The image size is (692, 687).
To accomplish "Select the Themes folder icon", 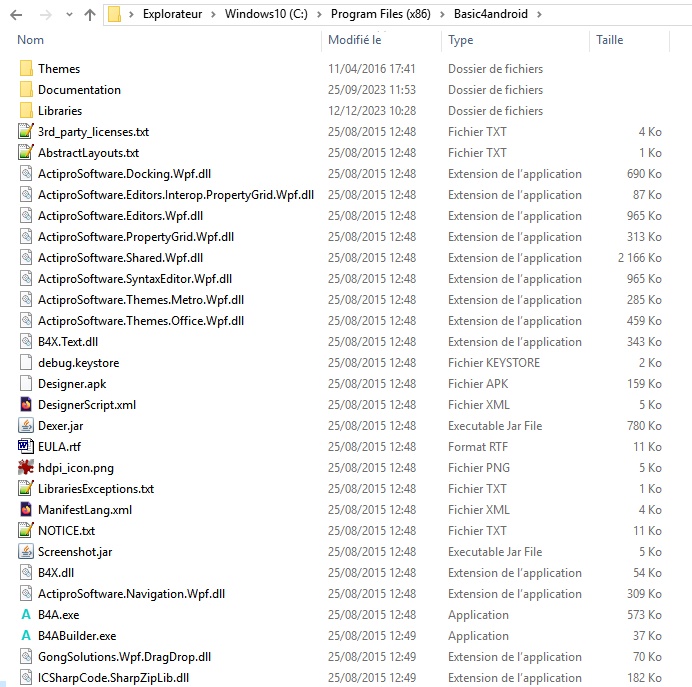I will pos(26,69).
